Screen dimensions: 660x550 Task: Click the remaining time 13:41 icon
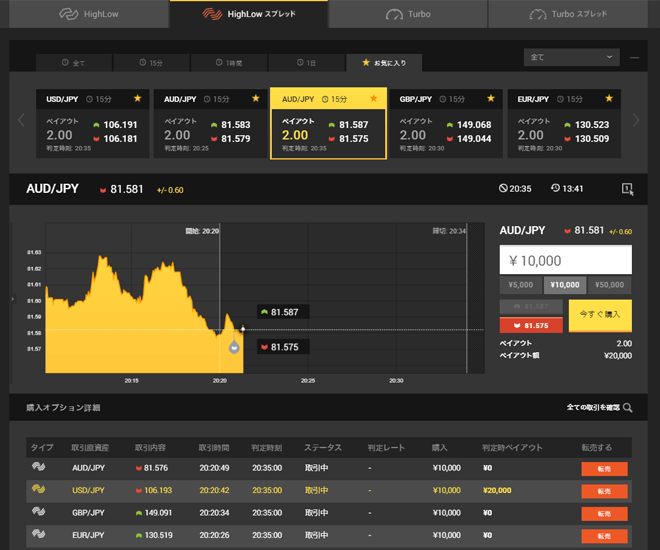click(555, 188)
